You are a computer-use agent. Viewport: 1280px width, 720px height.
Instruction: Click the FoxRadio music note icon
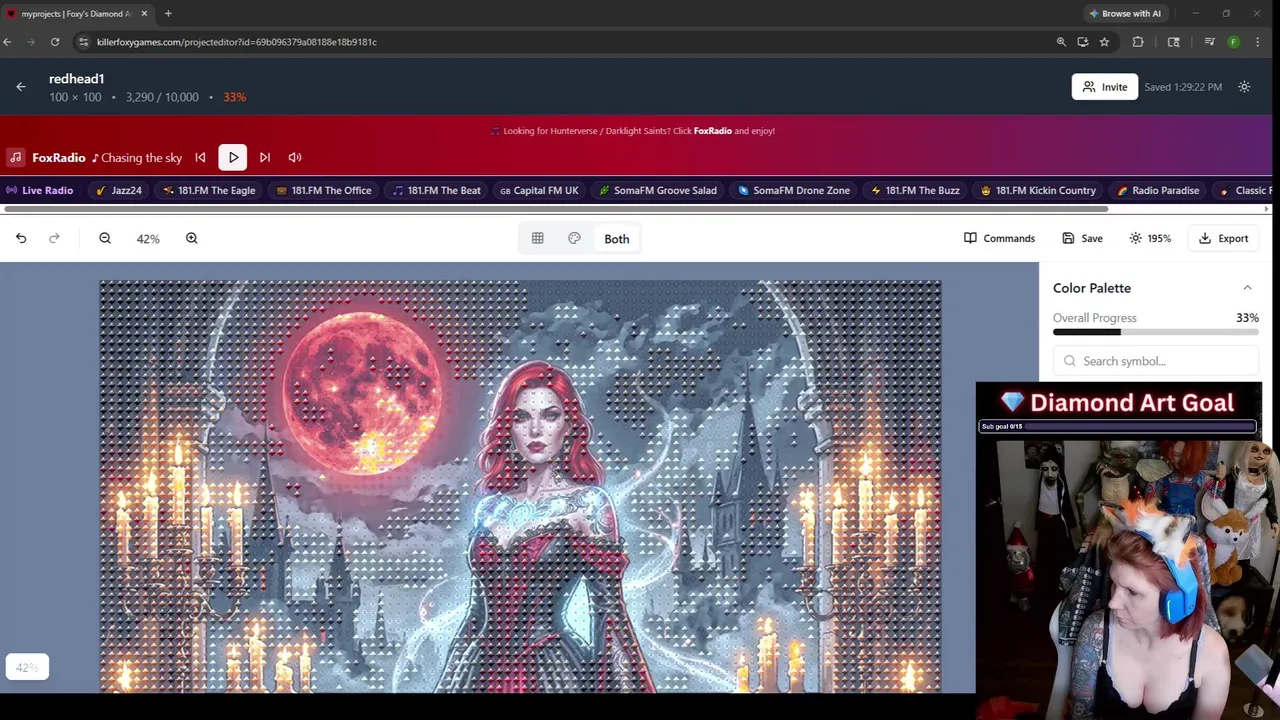tap(15, 157)
